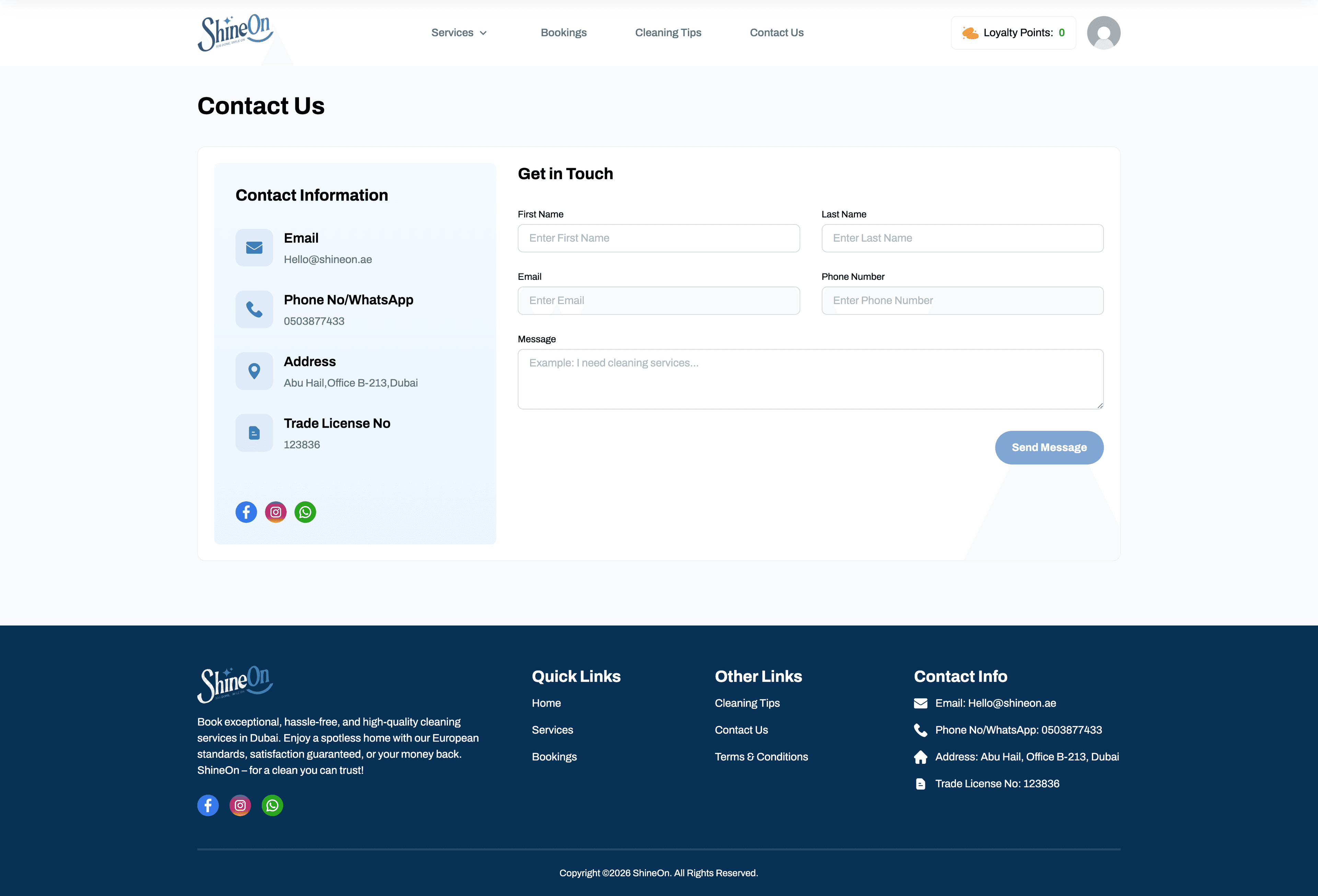Go to Cleaning Tips in navigation
Screen dimensions: 1318x896
(668, 33)
